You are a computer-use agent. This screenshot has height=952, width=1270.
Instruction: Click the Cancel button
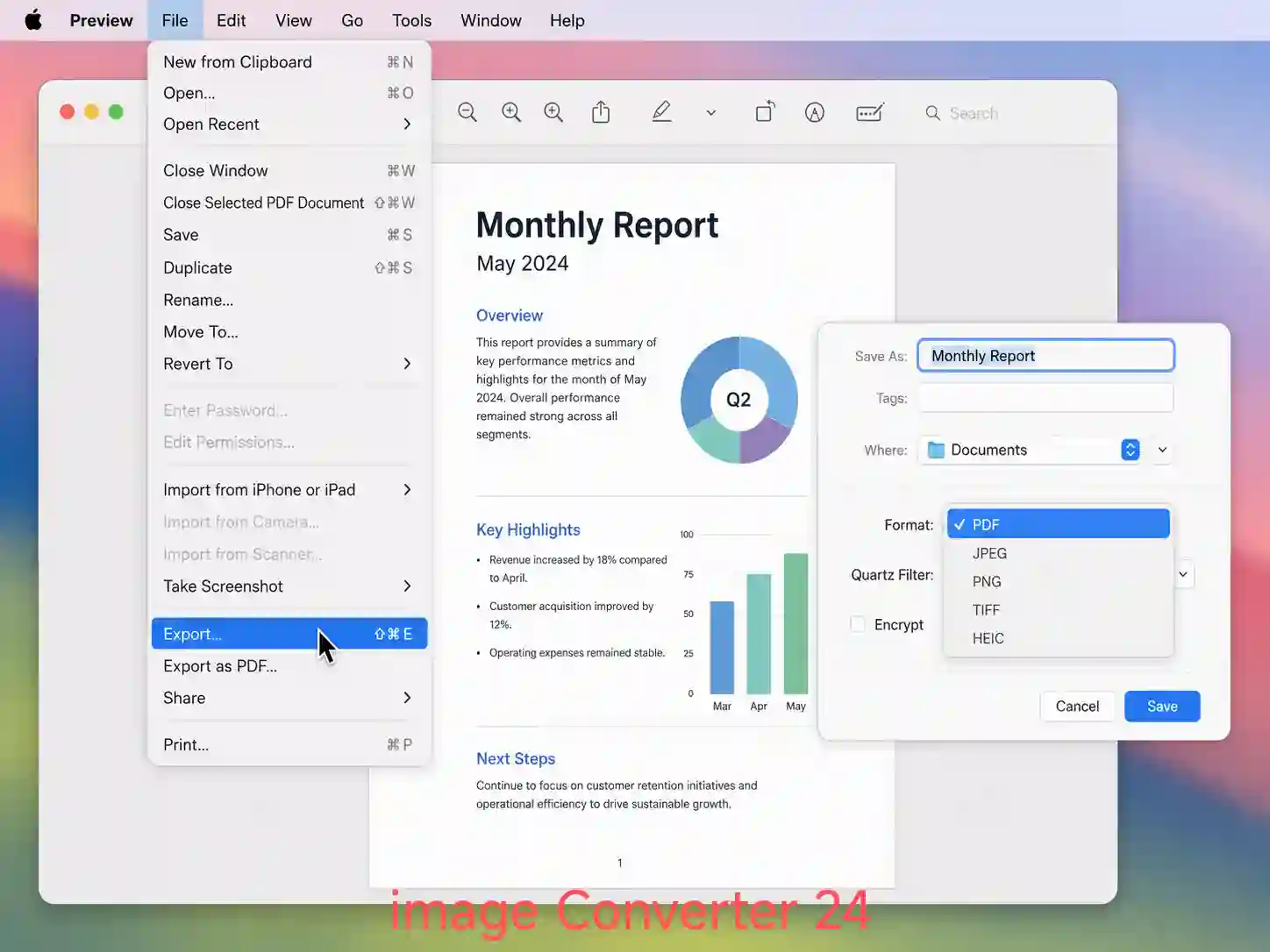(x=1077, y=707)
